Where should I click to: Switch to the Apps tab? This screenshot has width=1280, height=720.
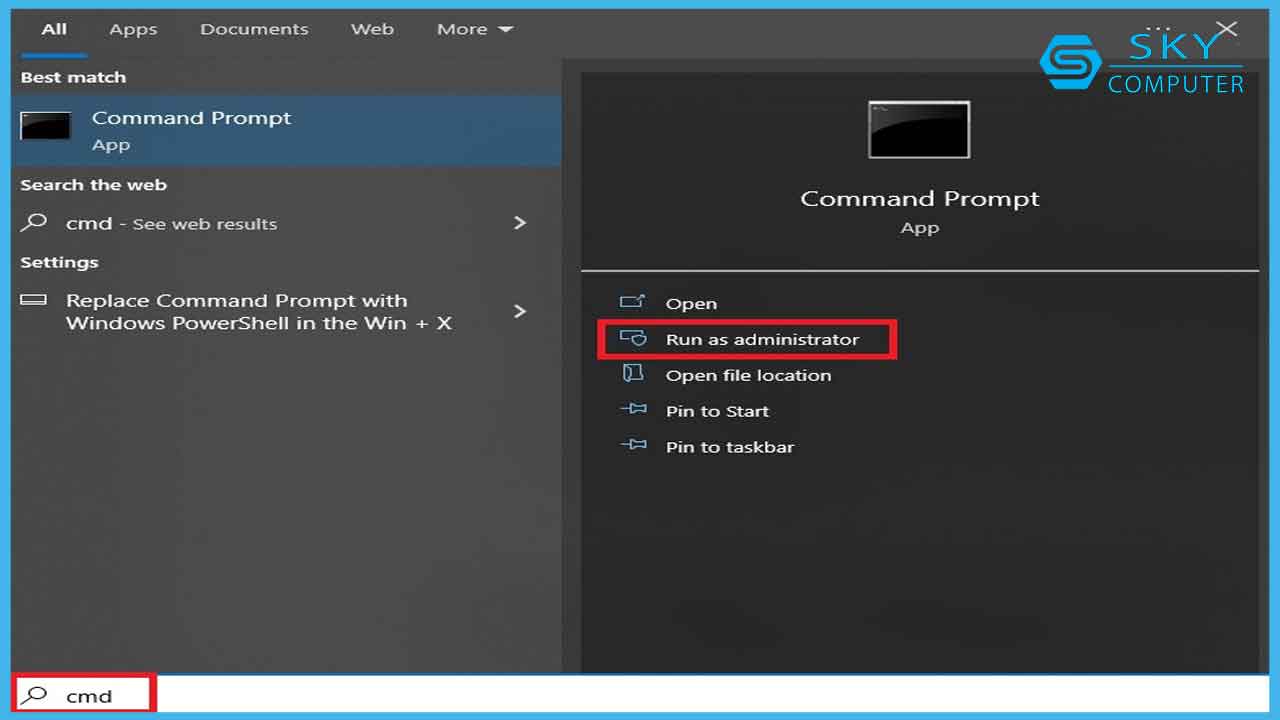133,29
